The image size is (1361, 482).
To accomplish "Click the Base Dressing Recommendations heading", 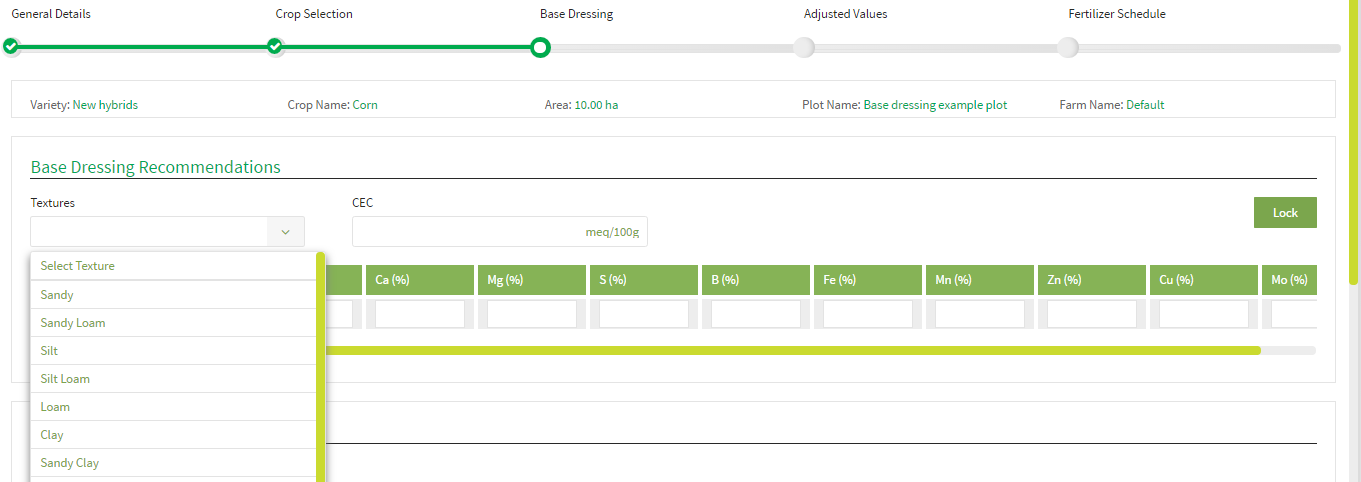I will pos(156,167).
